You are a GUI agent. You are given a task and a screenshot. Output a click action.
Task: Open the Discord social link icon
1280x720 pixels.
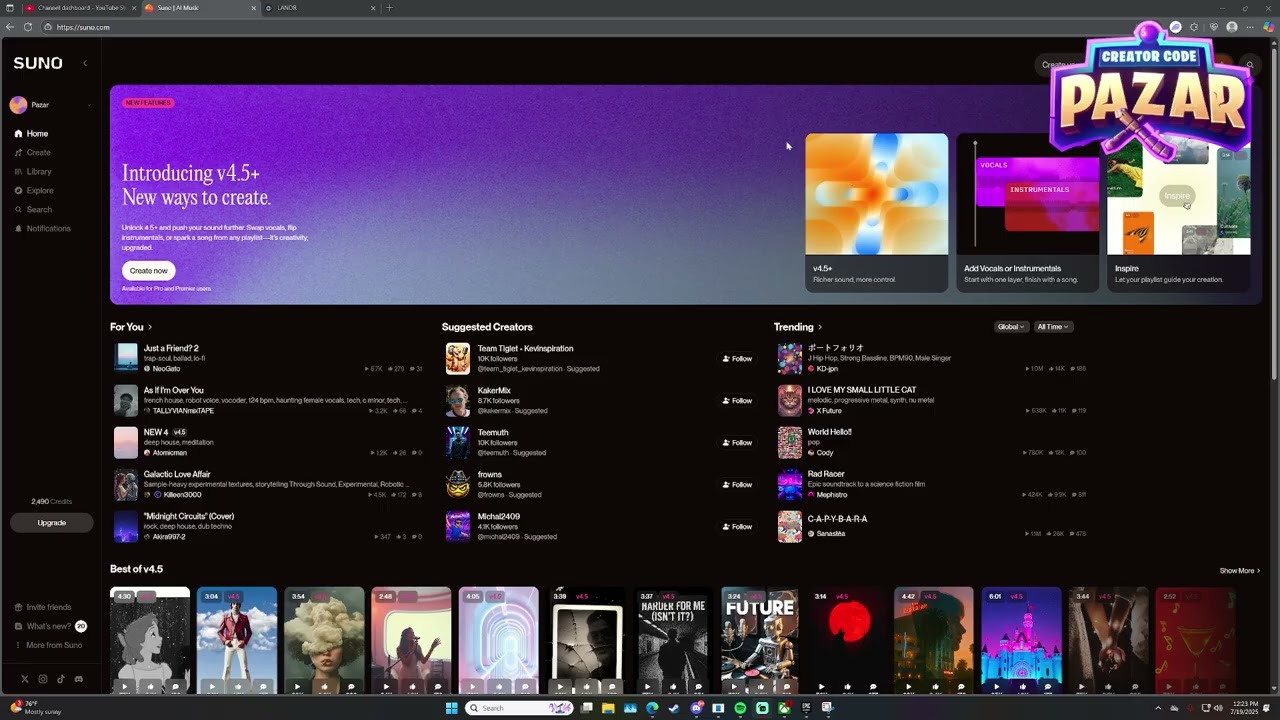click(79, 679)
